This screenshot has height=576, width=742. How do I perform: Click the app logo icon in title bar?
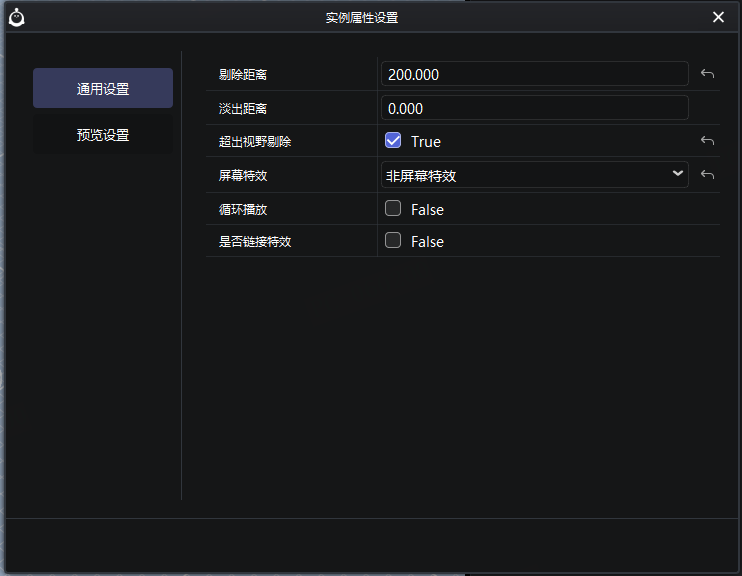tap(17, 17)
